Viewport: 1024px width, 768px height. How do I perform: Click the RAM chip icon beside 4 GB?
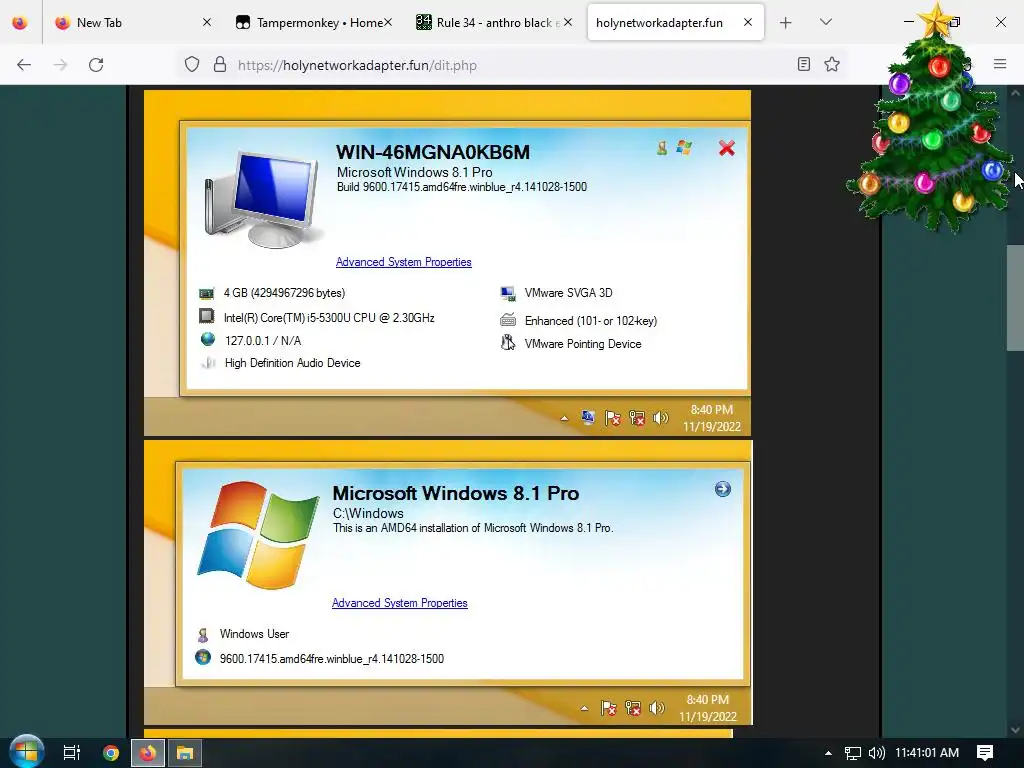point(206,293)
